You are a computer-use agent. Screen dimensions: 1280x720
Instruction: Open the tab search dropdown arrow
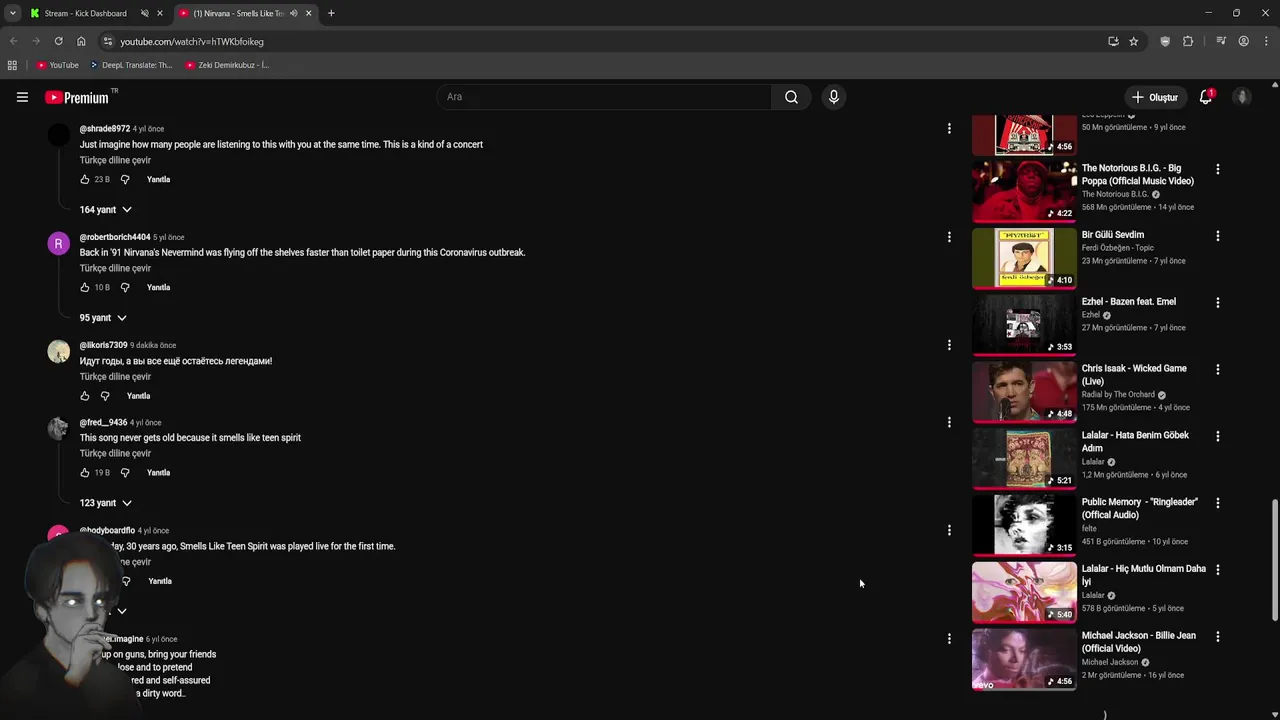(x=12, y=13)
